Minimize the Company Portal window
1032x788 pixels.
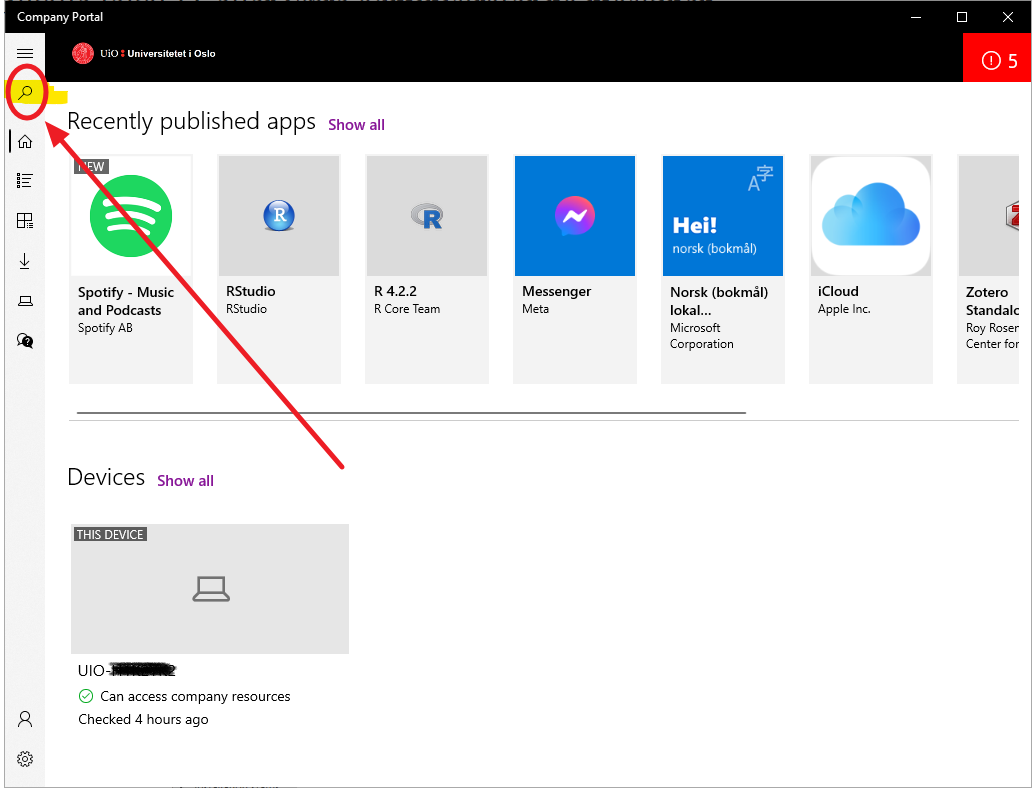pos(916,17)
